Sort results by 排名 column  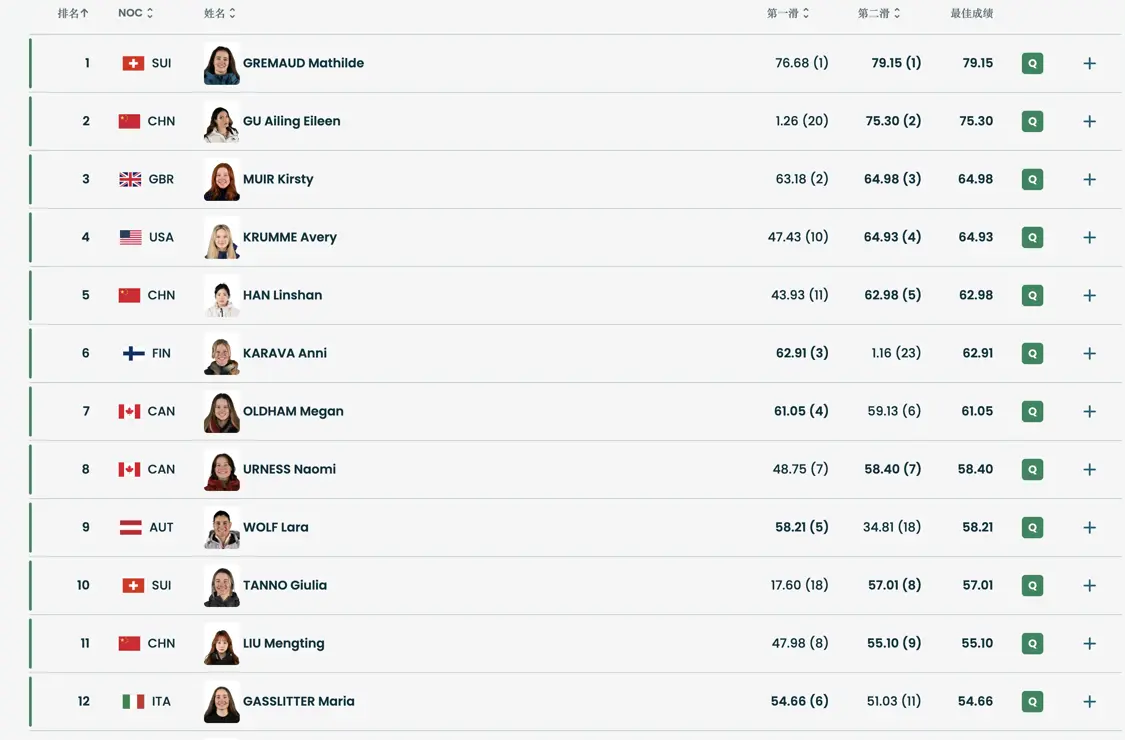pyautogui.click(x=73, y=13)
